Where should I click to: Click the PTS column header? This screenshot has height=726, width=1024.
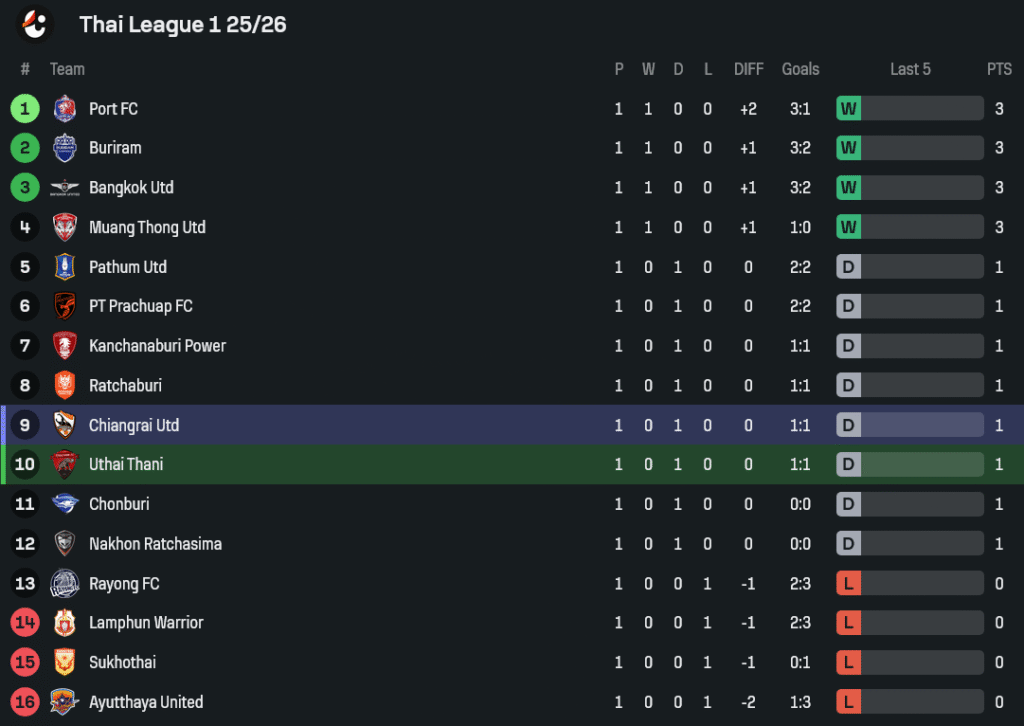(999, 69)
